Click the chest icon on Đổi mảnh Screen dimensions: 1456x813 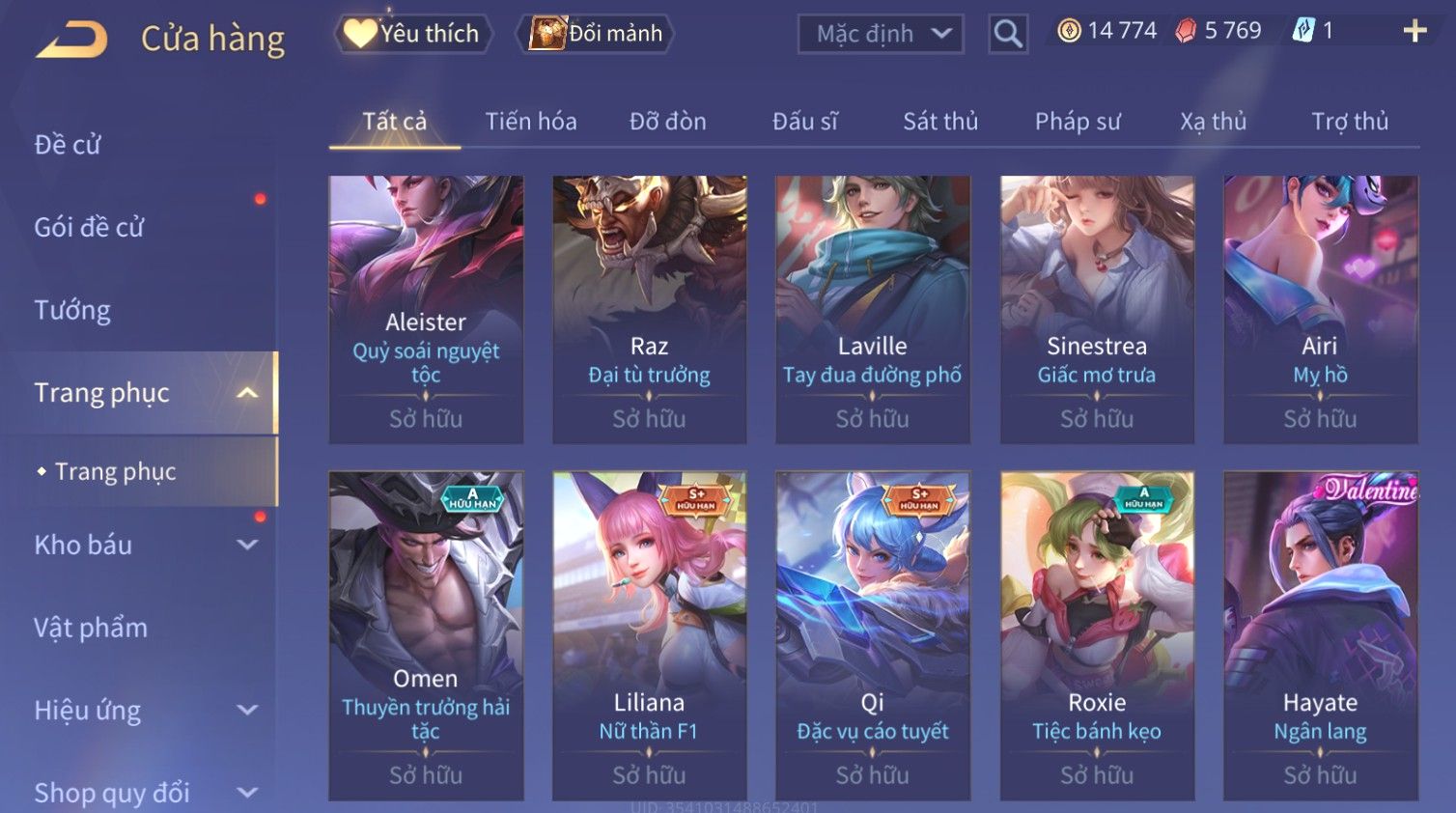[547, 34]
